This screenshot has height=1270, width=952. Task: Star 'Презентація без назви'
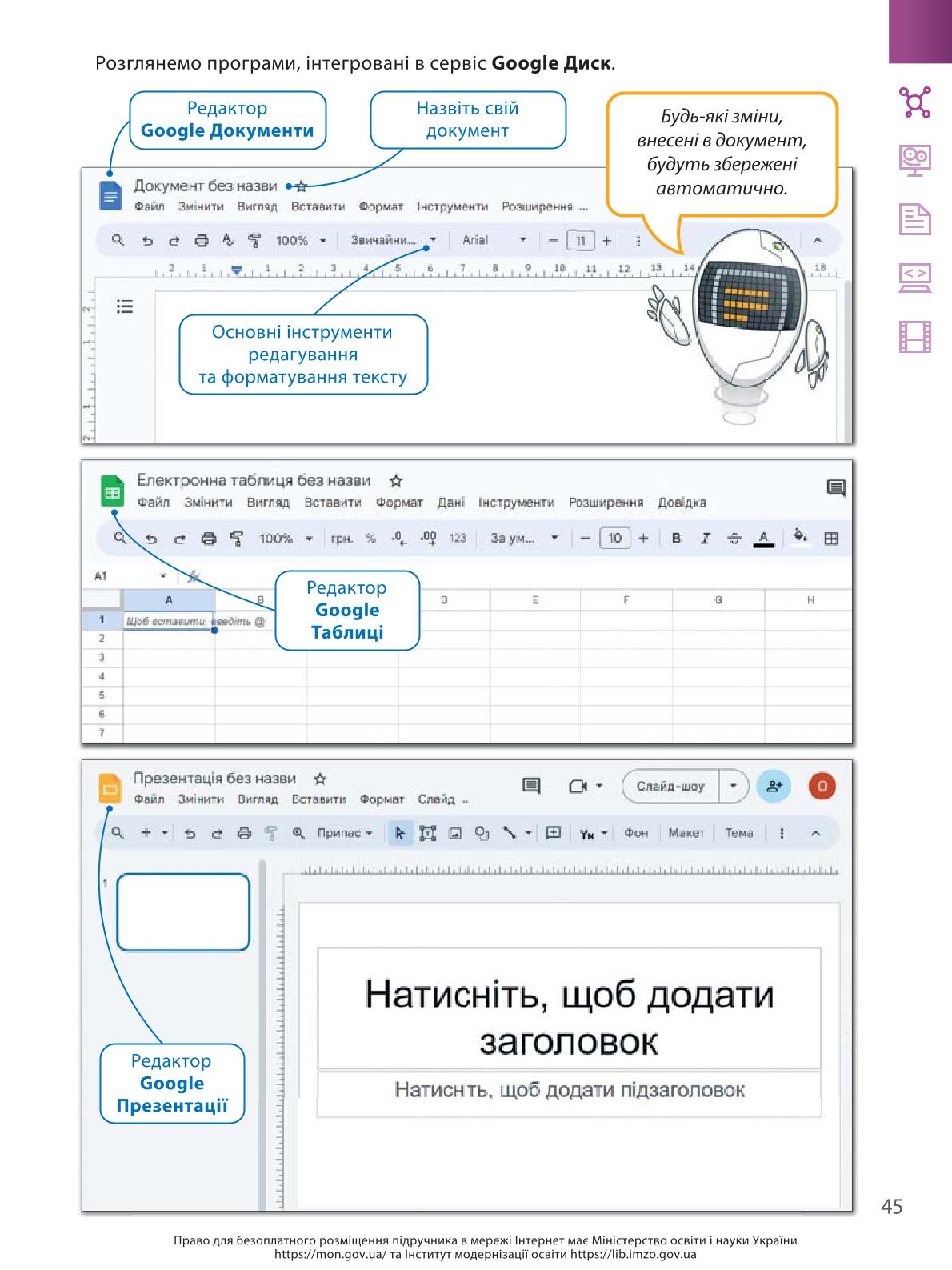pyautogui.click(x=320, y=779)
